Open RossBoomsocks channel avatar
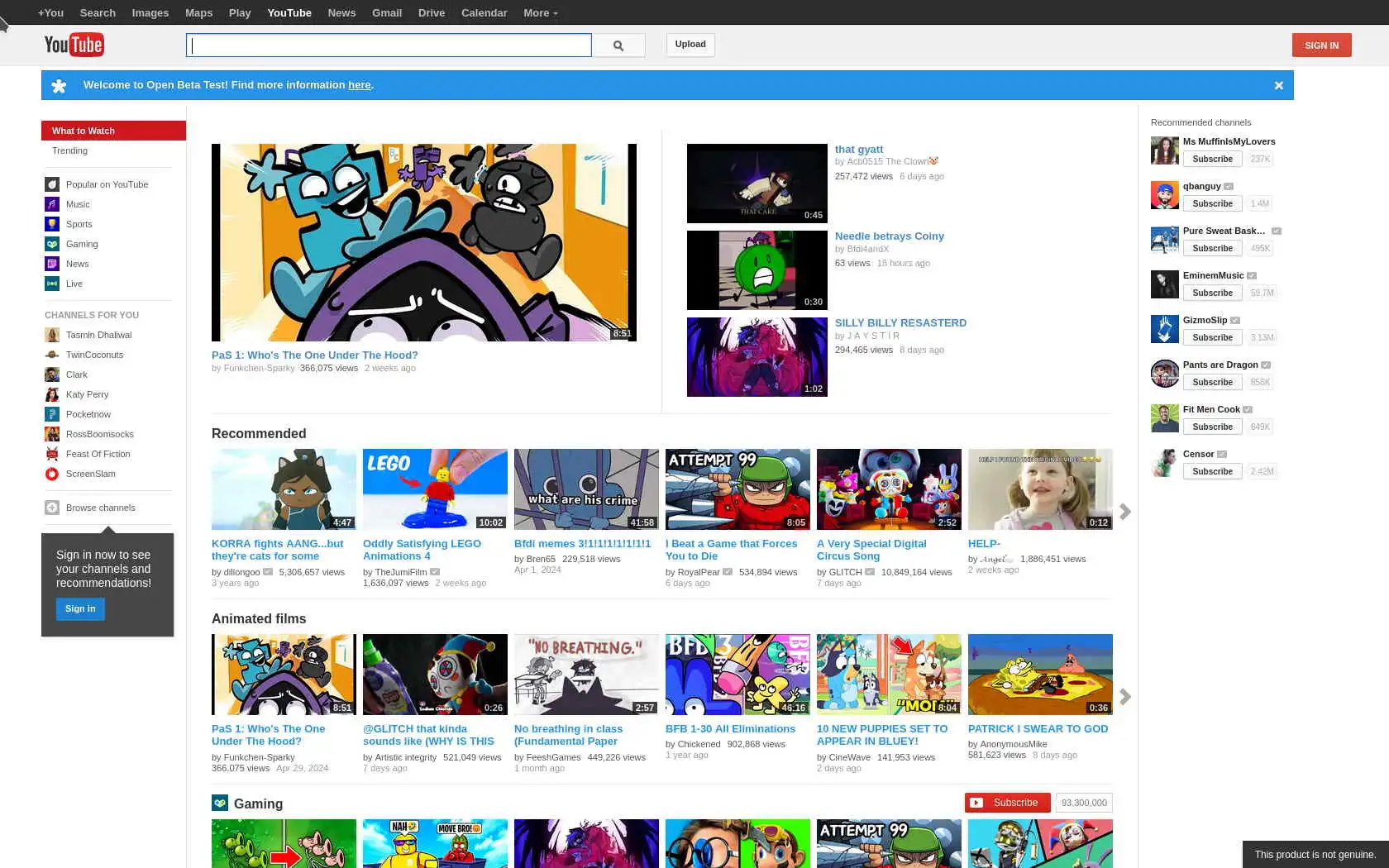The image size is (1389, 868). coord(52,434)
